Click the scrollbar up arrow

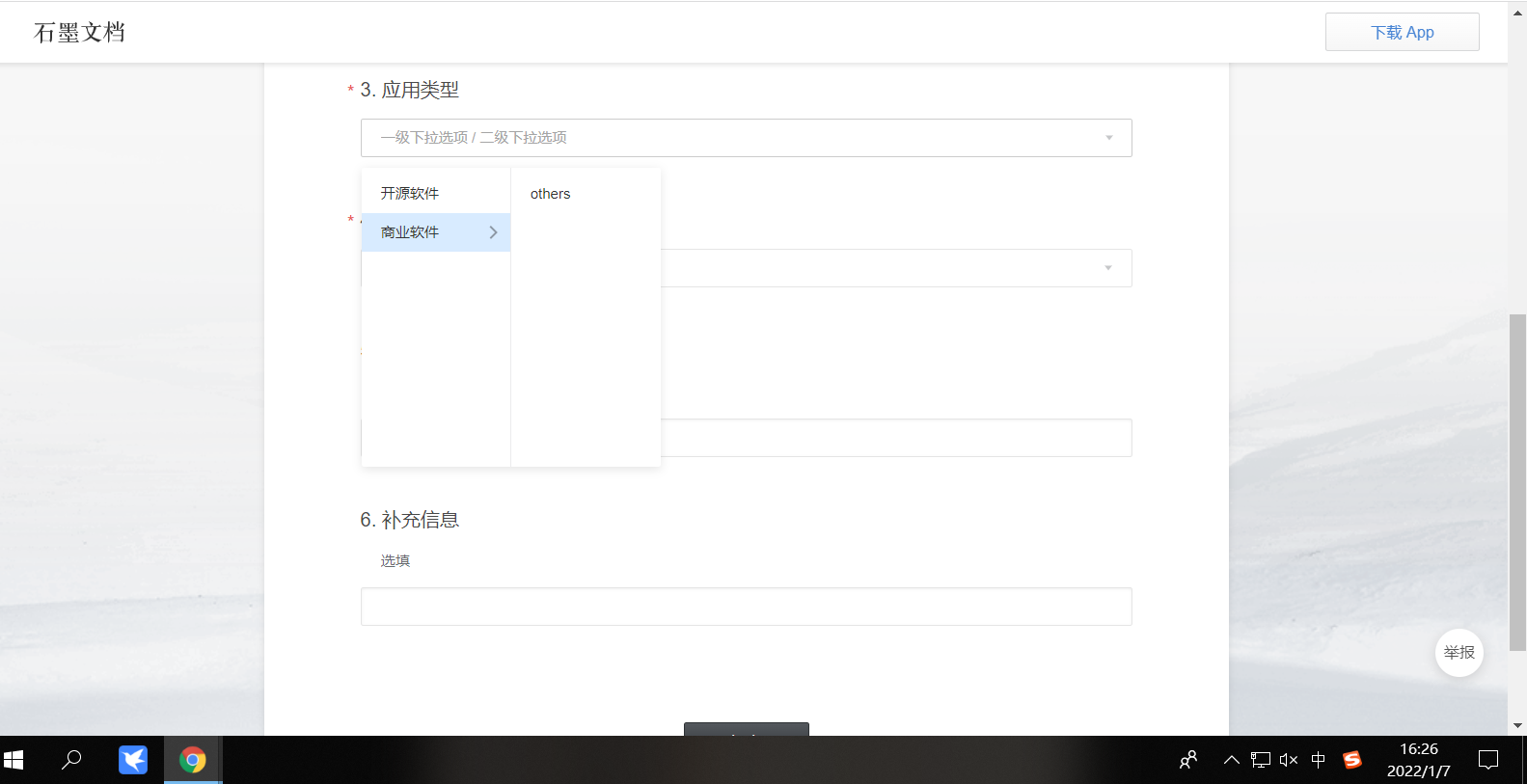coord(1517,14)
